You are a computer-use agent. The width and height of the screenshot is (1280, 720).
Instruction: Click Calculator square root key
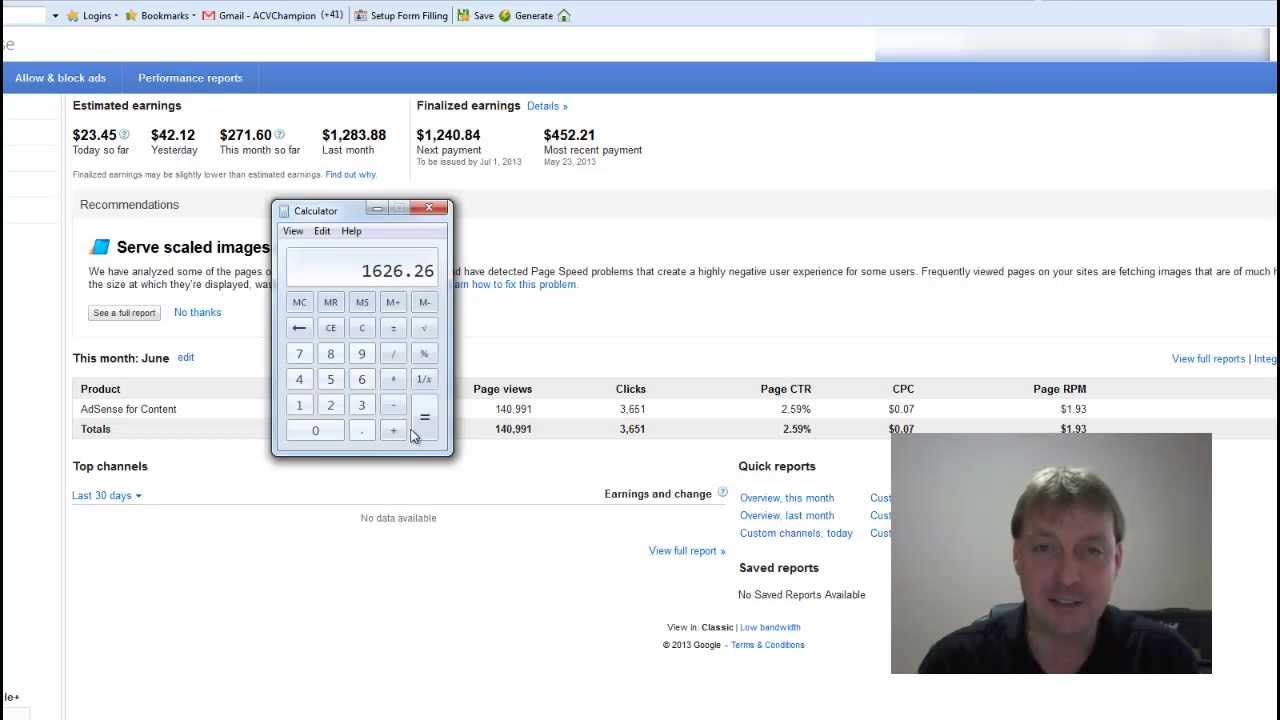point(425,328)
